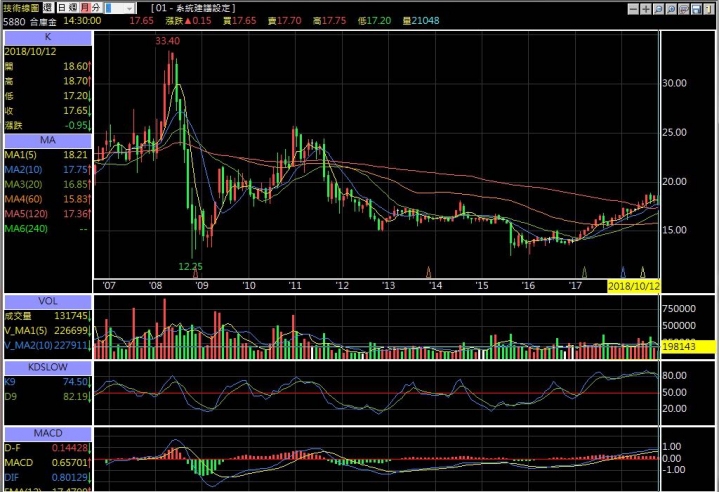Click the yellow 198143 volume axis label
Viewport: 720px width, 492px height.
click(x=688, y=346)
